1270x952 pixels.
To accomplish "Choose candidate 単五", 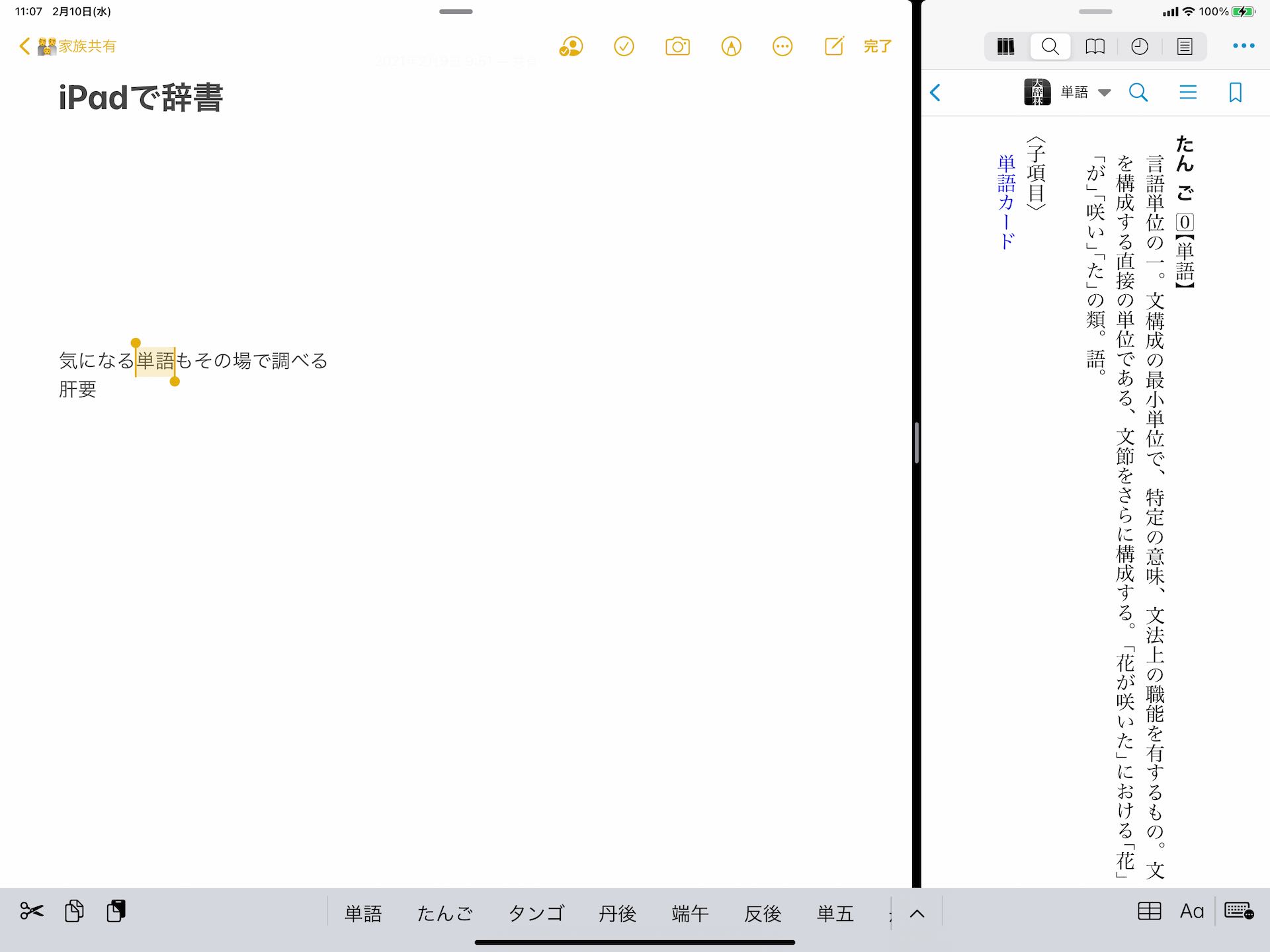I will (x=835, y=914).
